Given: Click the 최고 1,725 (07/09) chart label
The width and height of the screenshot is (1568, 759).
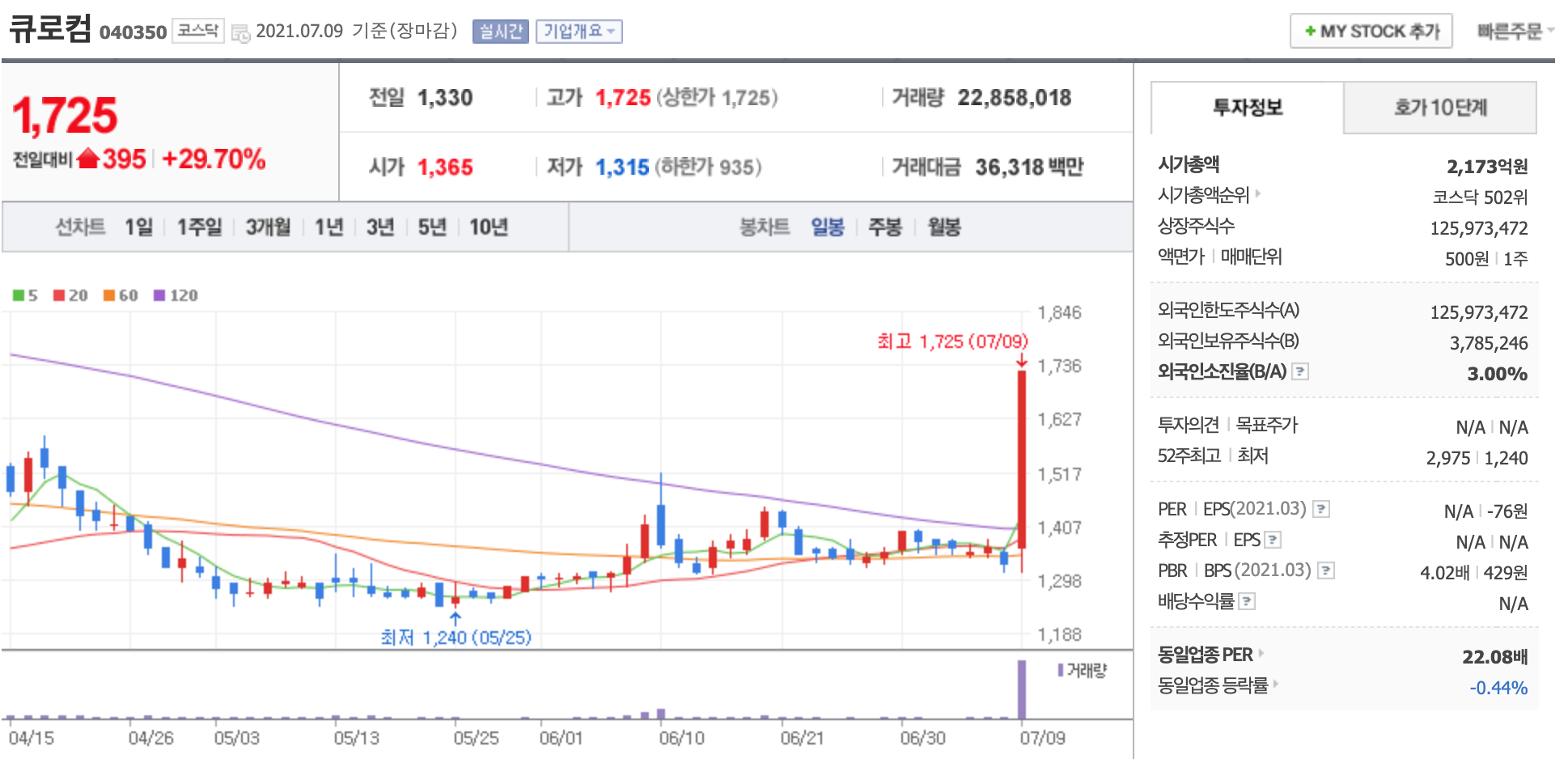Looking at the screenshot, I should pyautogui.click(x=952, y=341).
